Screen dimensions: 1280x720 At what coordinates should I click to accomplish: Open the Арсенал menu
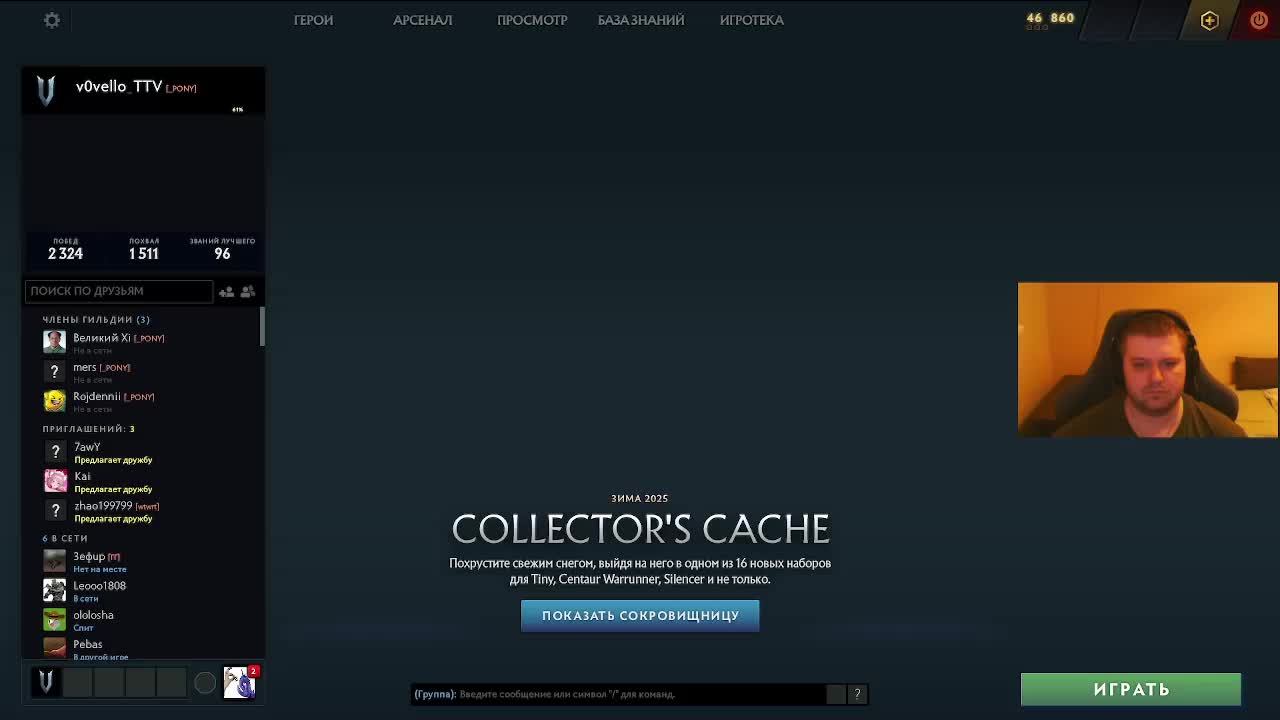[422, 20]
